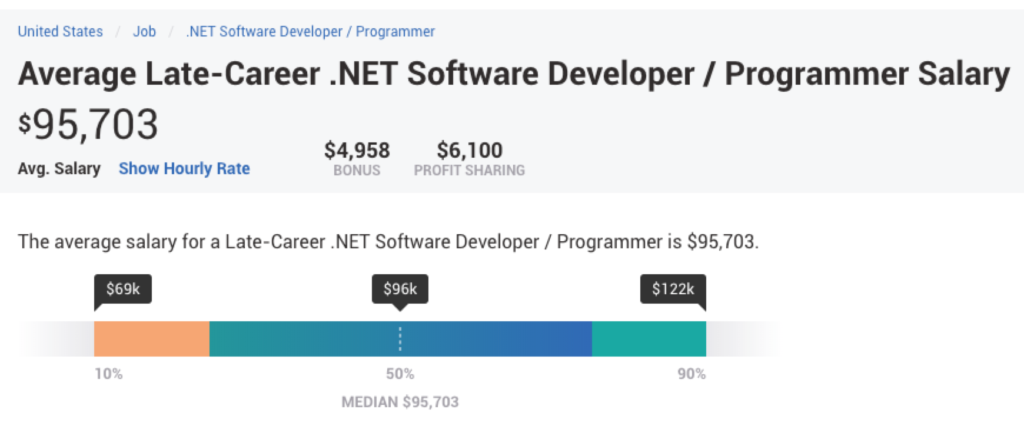Click the $4,958 bonus amount

(357, 151)
